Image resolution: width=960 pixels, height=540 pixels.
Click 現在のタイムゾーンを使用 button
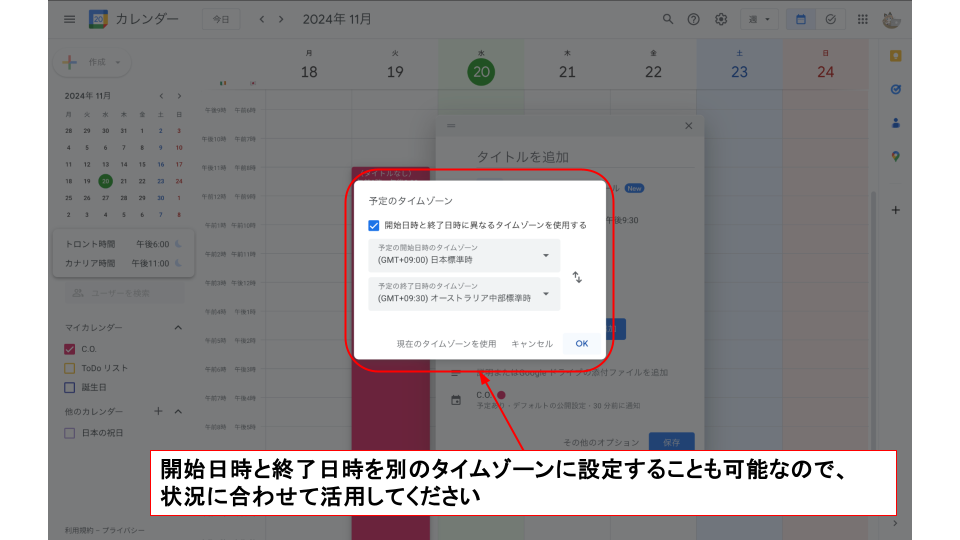[446, 343]
